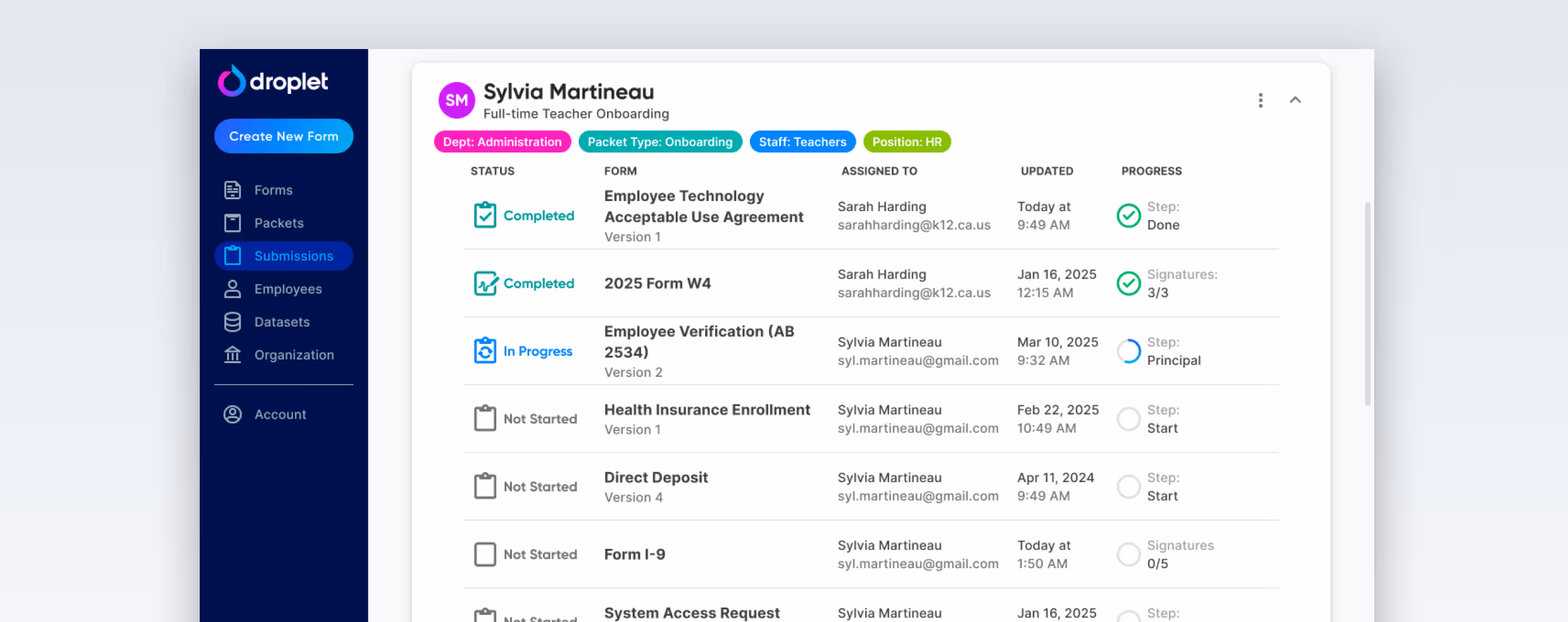Screen dimensions: 1568x622
Task: Open Direct Deposit form
Action: pyautogui.click(x=655, y=477)
